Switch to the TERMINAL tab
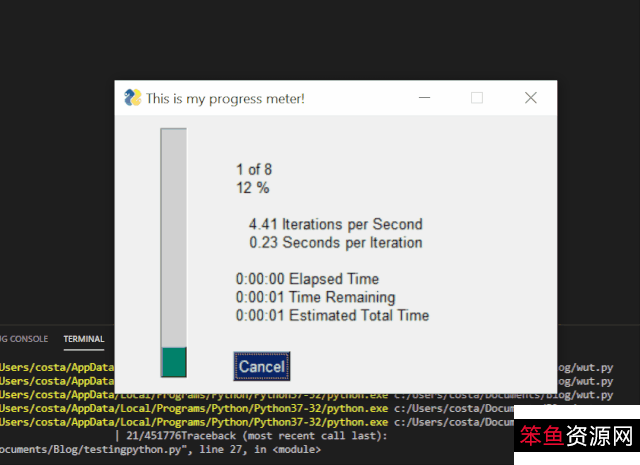The width and height of the screenshot is (640, 465). tap(84, 339)
